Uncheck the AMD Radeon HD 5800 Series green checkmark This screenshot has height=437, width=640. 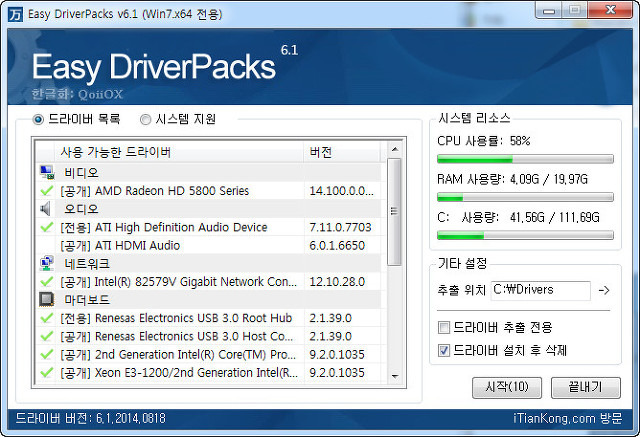tap(47, 191)
